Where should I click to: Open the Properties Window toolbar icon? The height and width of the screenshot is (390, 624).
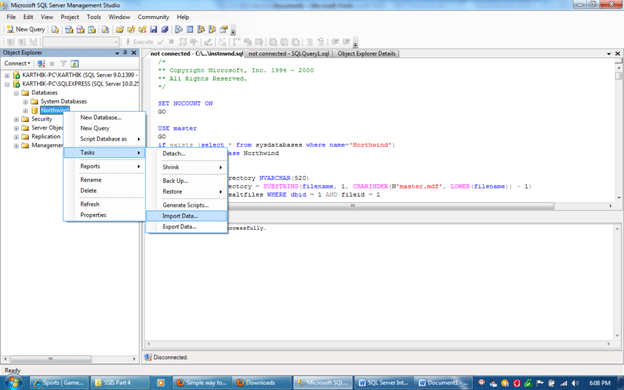pyautogui.click(x=223, y=29)
